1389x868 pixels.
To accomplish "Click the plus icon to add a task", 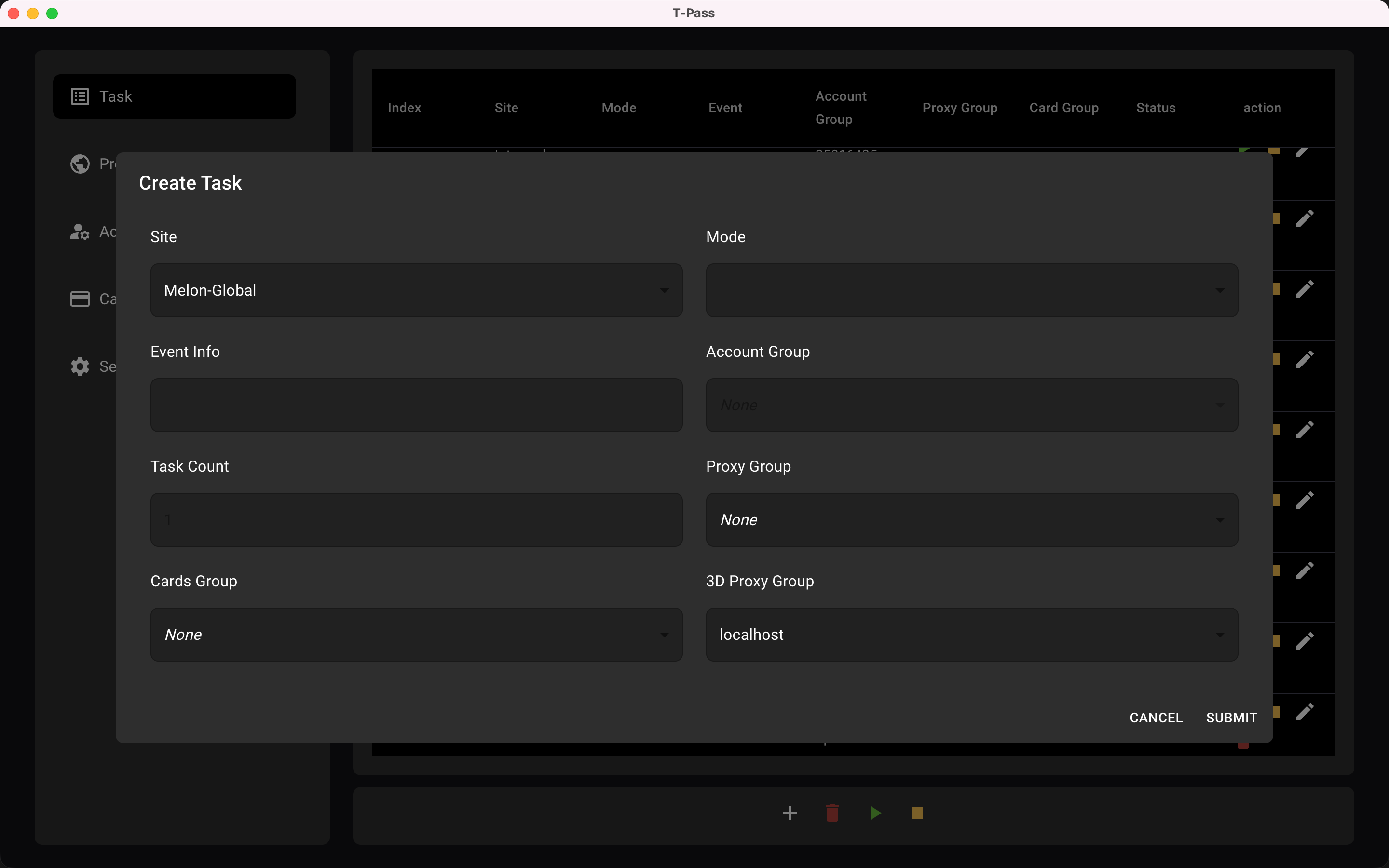I will click(x=790, y=813).
